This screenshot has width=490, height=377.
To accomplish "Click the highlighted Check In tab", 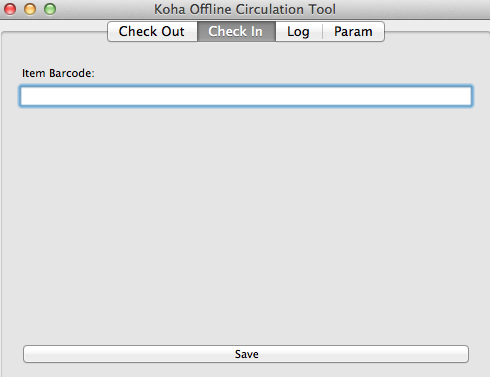I will coord(236,32).
